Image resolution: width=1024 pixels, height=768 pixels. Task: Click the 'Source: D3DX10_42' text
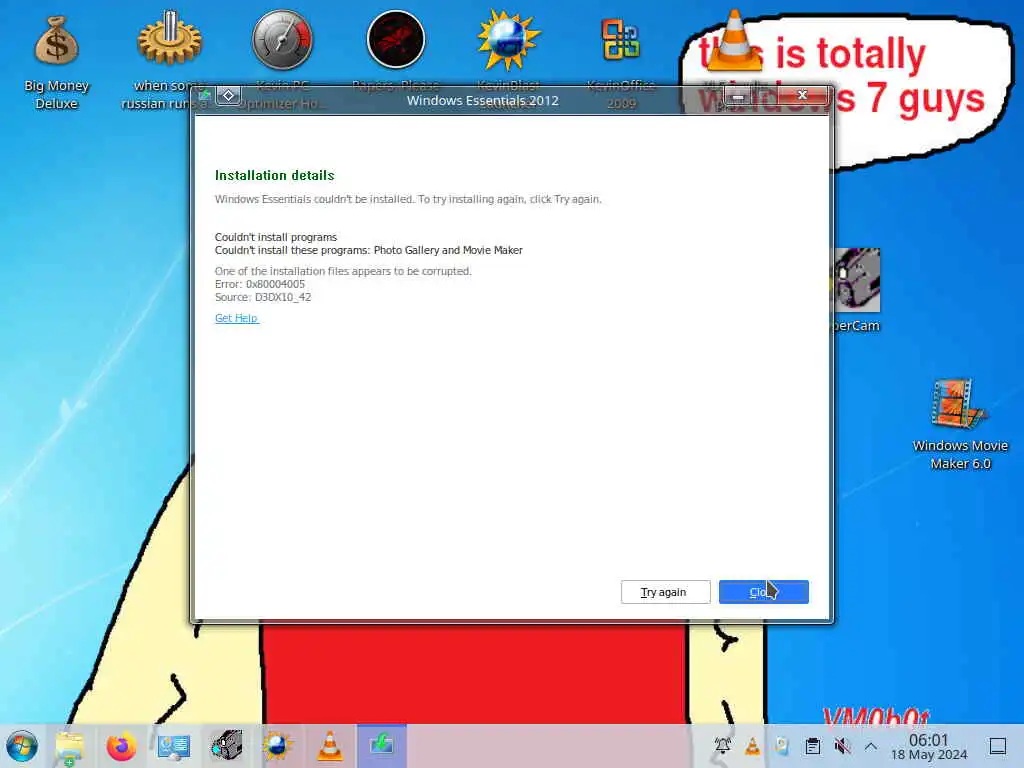tap(263, 297)
